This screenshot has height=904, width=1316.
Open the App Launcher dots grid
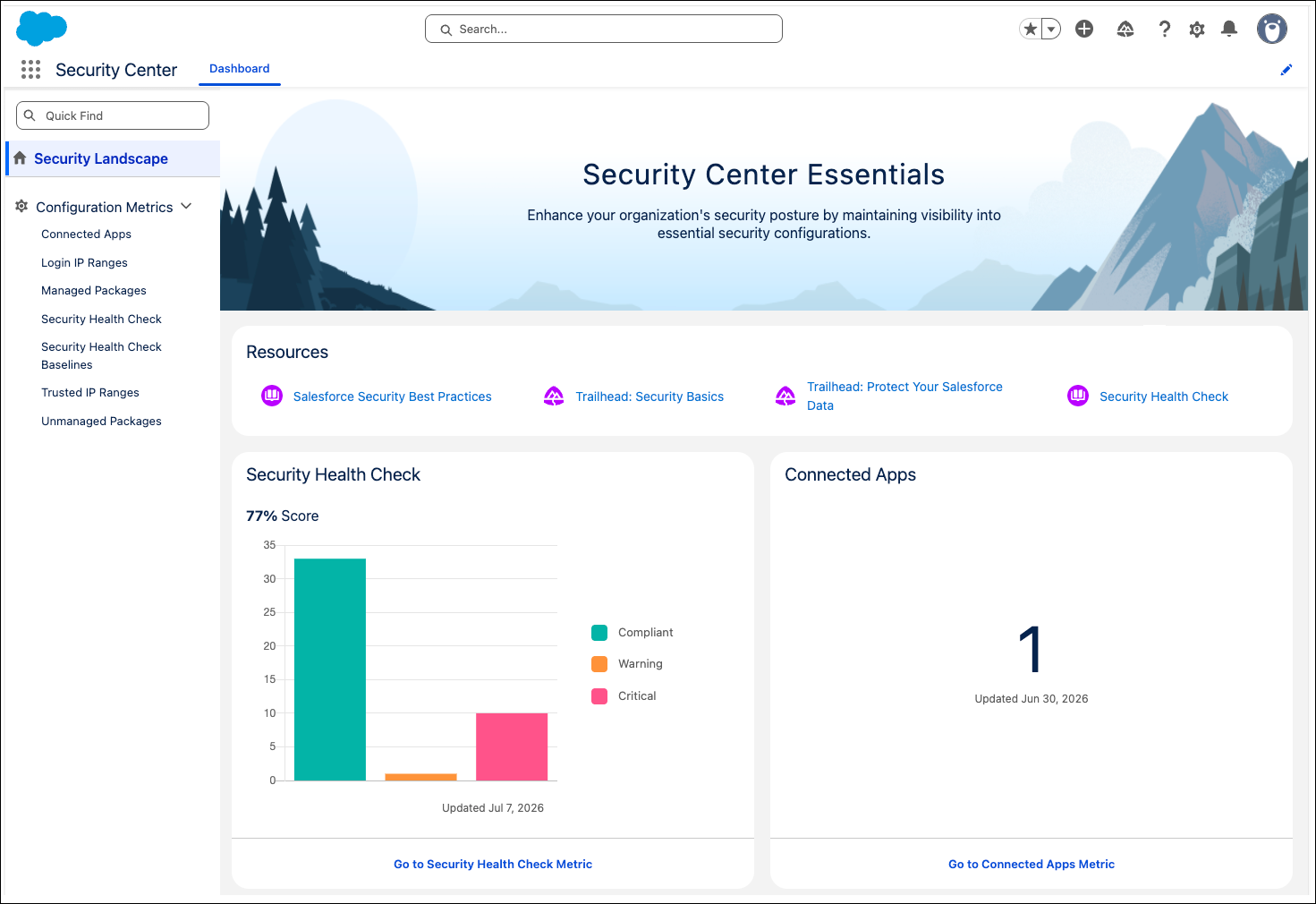click(x=30, y=70)
